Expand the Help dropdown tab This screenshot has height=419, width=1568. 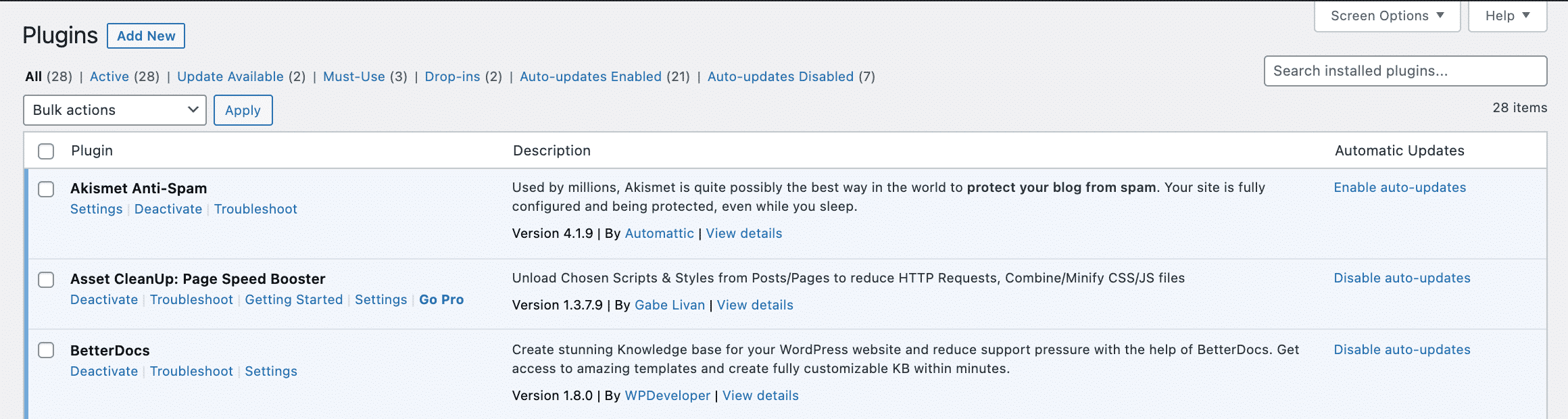(x=1508, y=16)
